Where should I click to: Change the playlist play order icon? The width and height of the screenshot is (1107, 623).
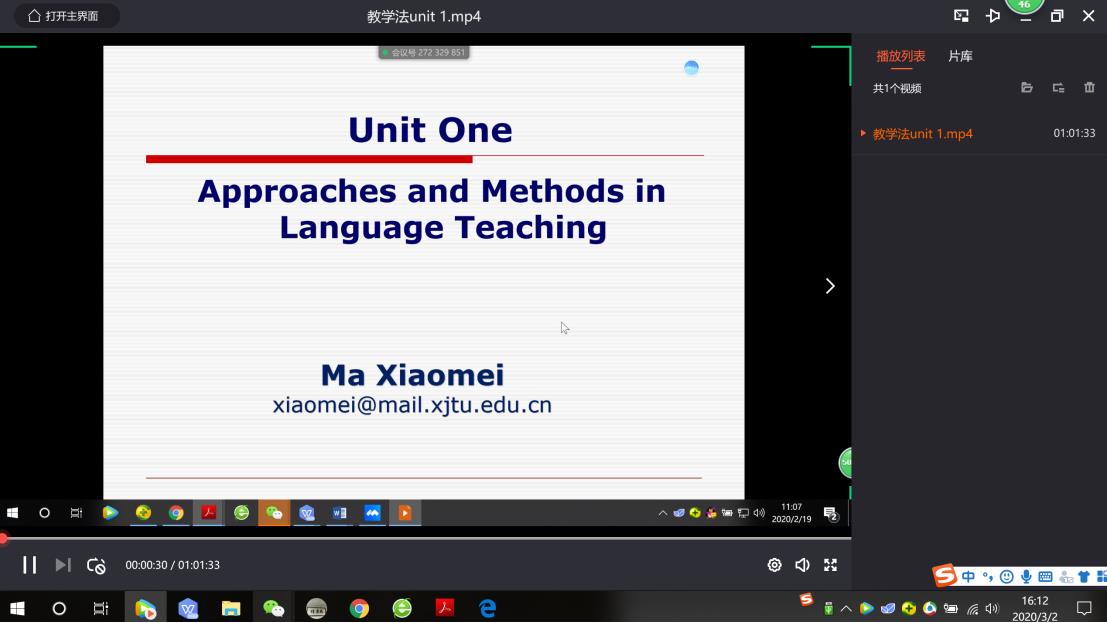pos(1058,88)
